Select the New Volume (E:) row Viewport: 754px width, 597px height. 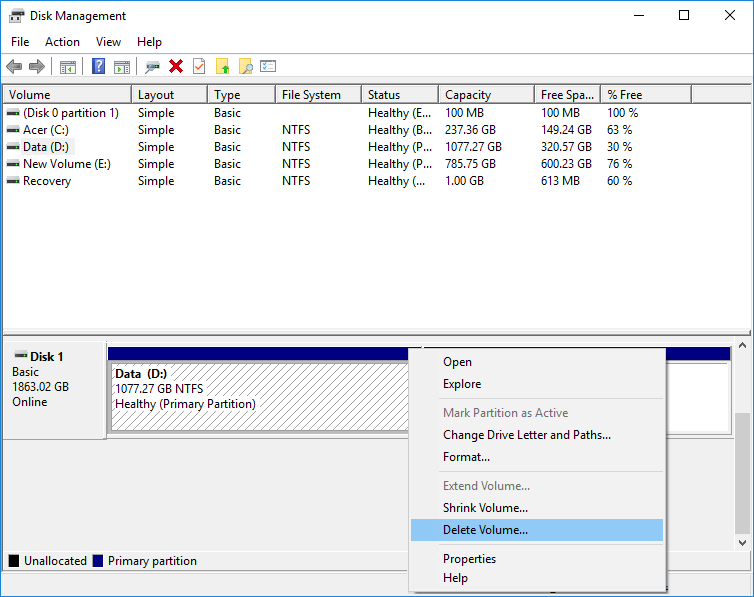[62, 164]
